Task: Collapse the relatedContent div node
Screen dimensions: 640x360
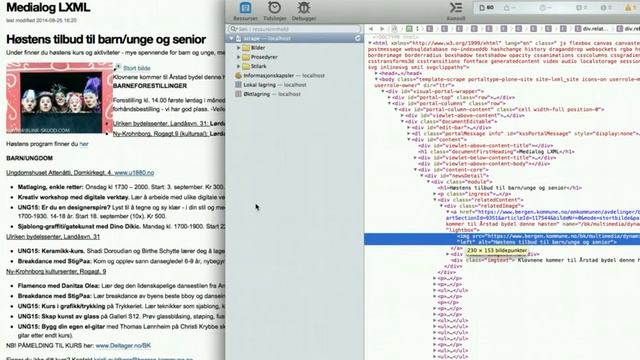Action: click(435, 200)
